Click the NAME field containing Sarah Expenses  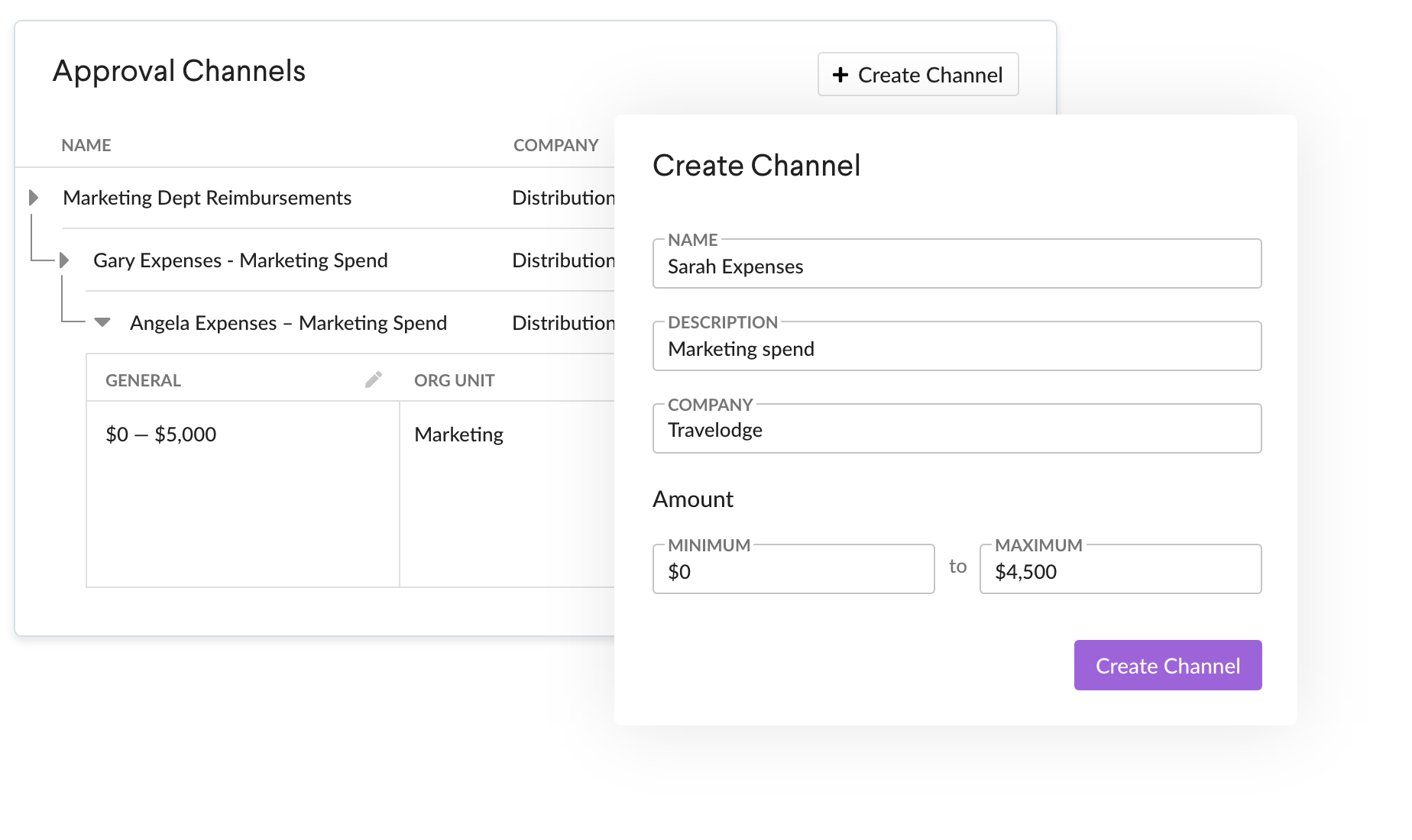[x=957, y=264]
